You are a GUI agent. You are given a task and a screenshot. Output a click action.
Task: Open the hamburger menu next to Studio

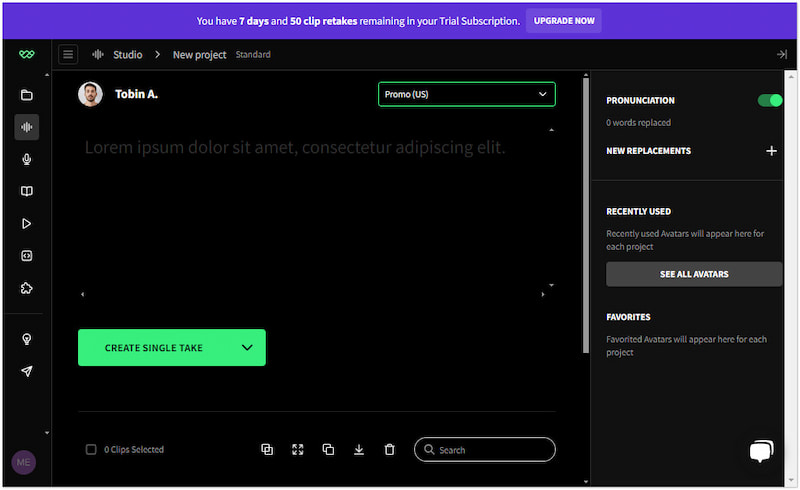tap(68, 54)
